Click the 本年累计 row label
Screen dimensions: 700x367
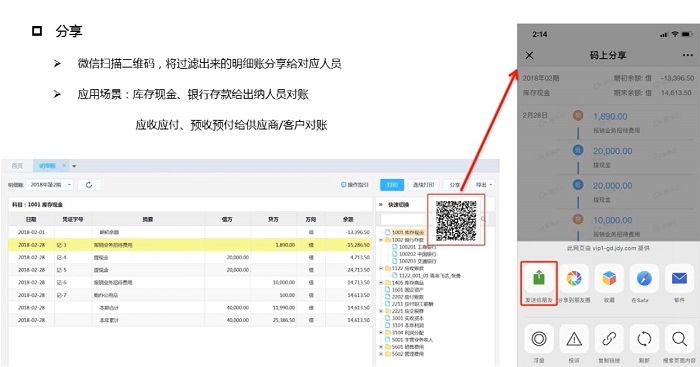pyautogui.click(x=109, y=320)
